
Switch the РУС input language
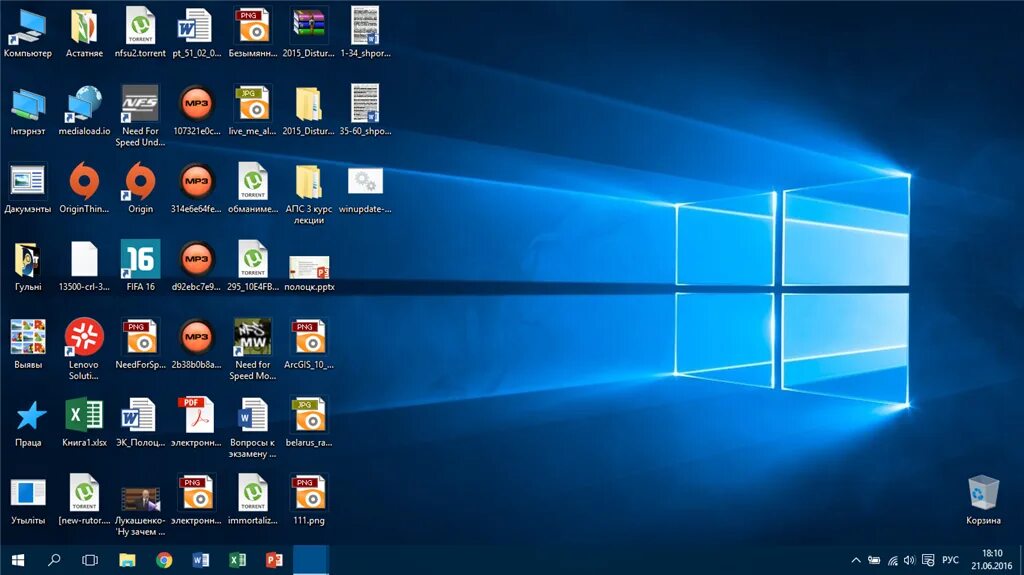(951, 560)
